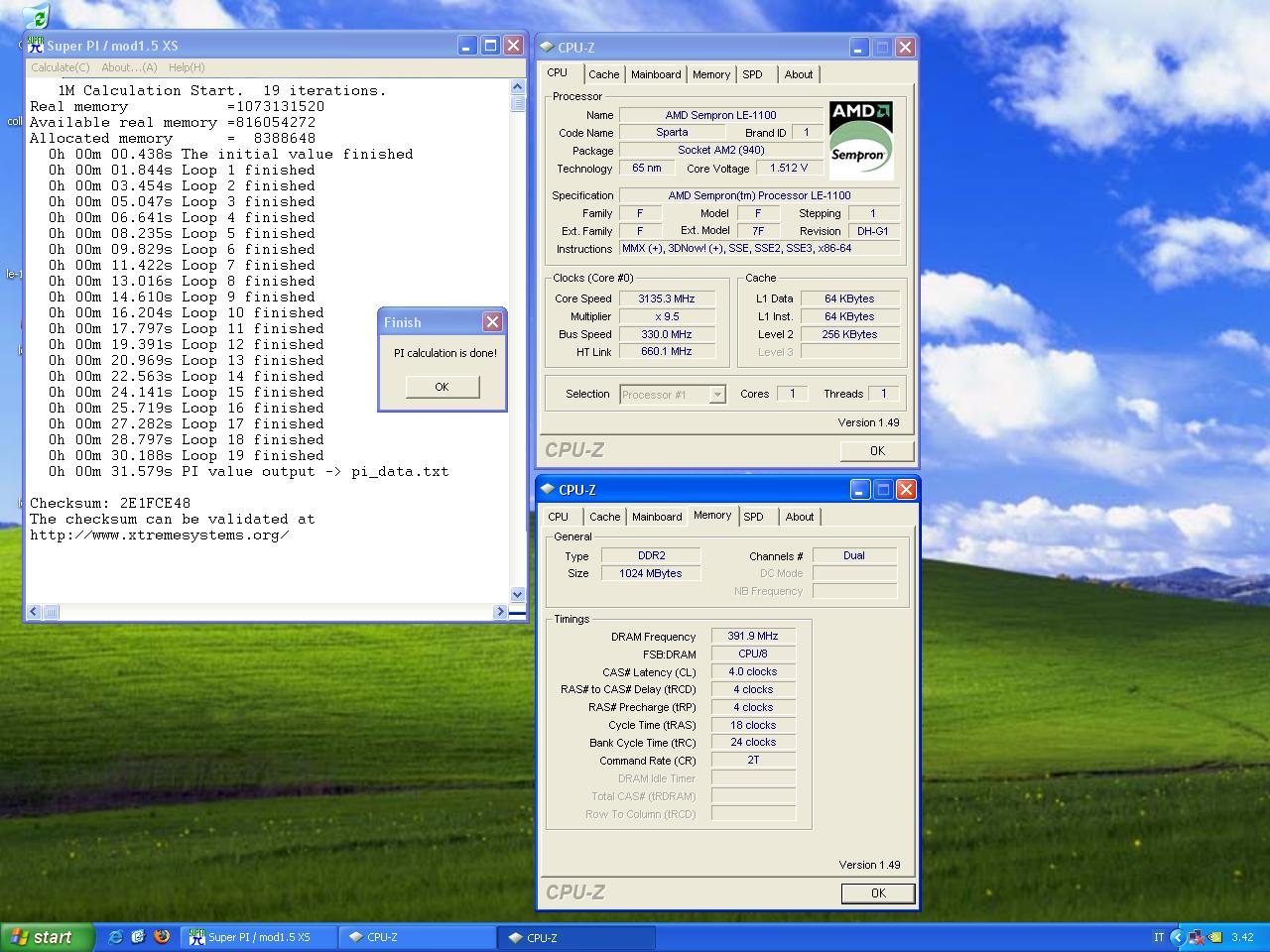
Task: Select the Memory tab in upper CPU-Z
Action: (711, 74)
